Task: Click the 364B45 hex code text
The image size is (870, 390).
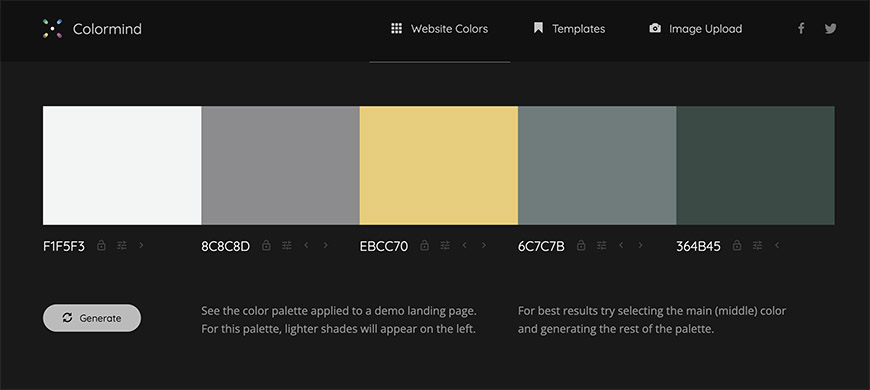Action: pos(698,246)
